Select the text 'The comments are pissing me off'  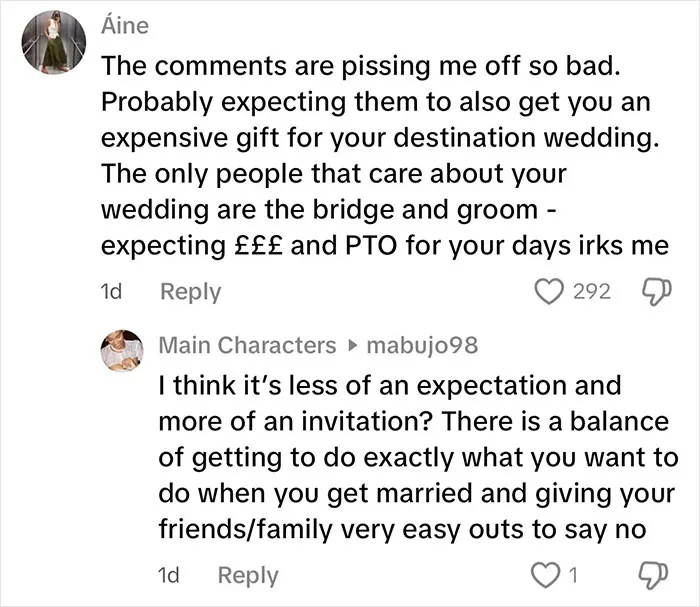pyautogui.click(x=310, y=66)
